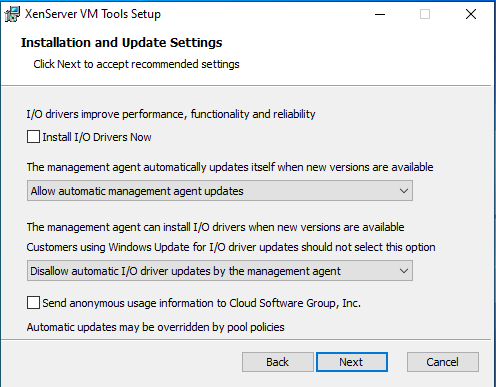Image resolution: width=496 pixels, height=387 pixels.
Task: Click 'Click Next to accept recommended settings' text
Action: (136, 64)
